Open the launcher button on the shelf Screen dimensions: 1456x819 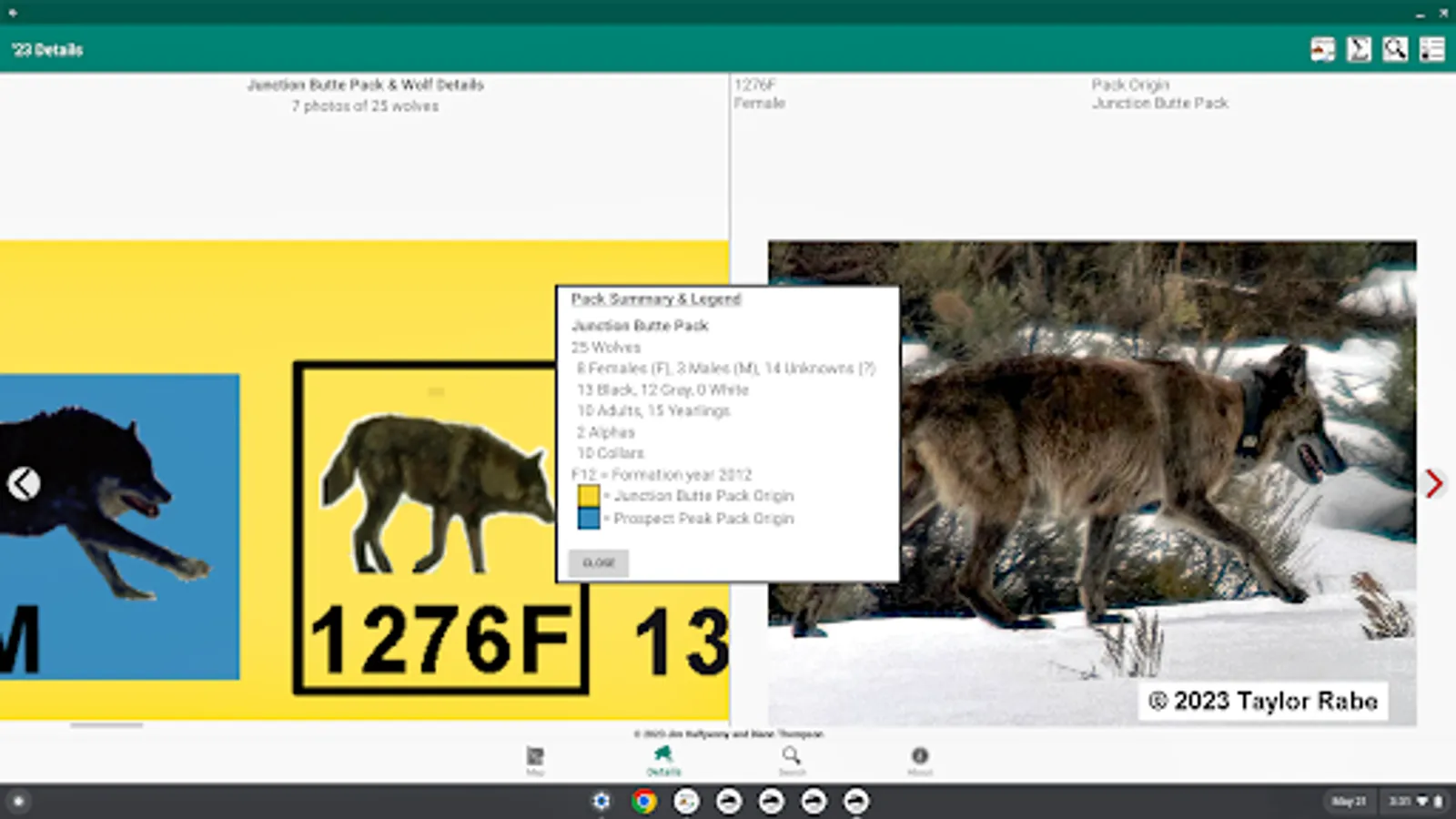(18, 802)
